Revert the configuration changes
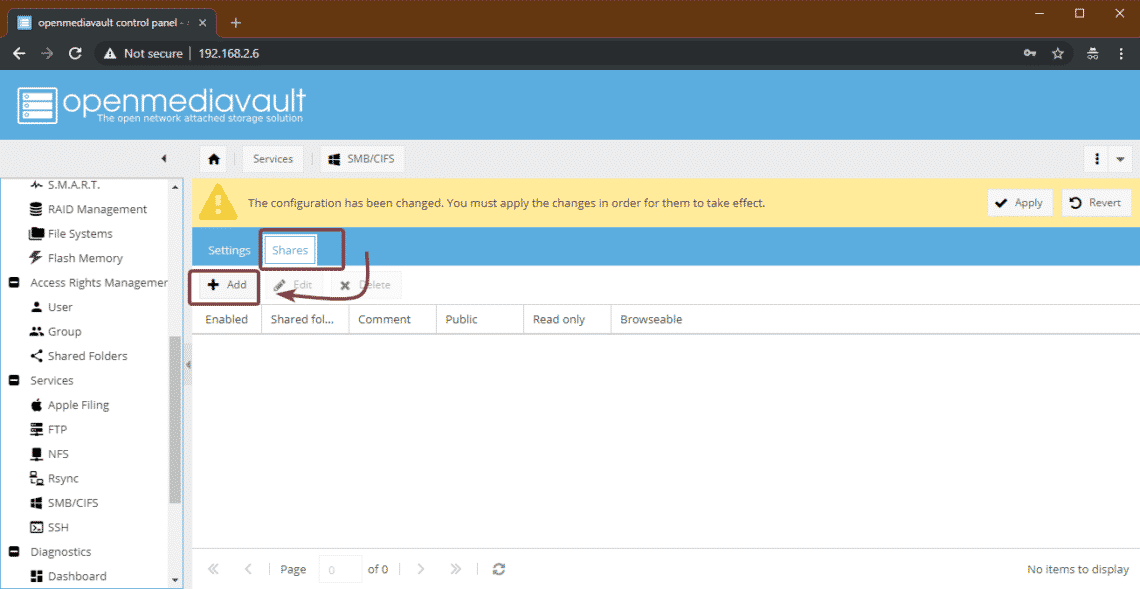Image resolution: width=1140 pixels, height=589 pixels. [1096, 203]
